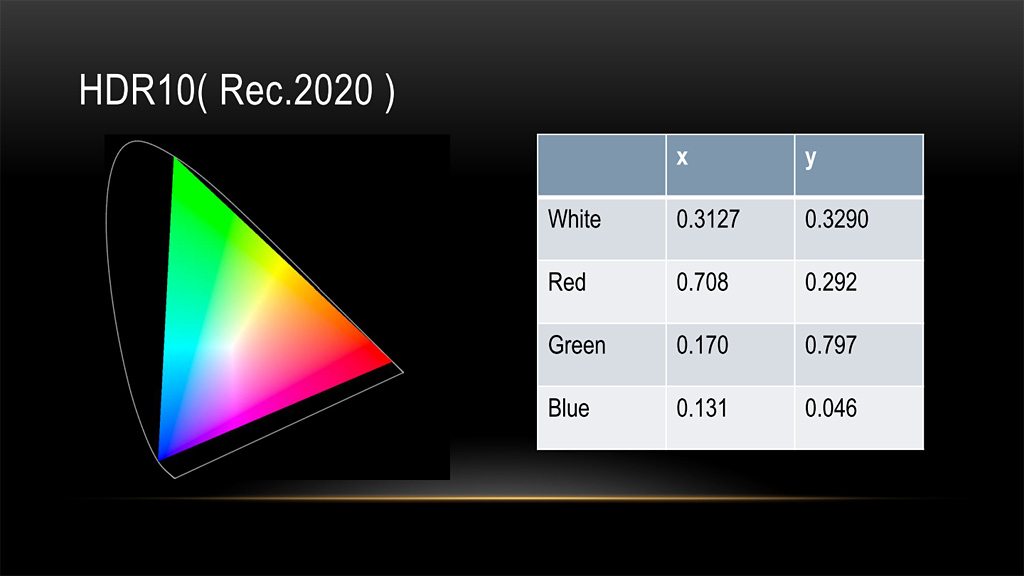Screen dimensions: 1024x576
Task: Click the Red y value 0.292
Action: pyautogui.click(x=831, y=283)
